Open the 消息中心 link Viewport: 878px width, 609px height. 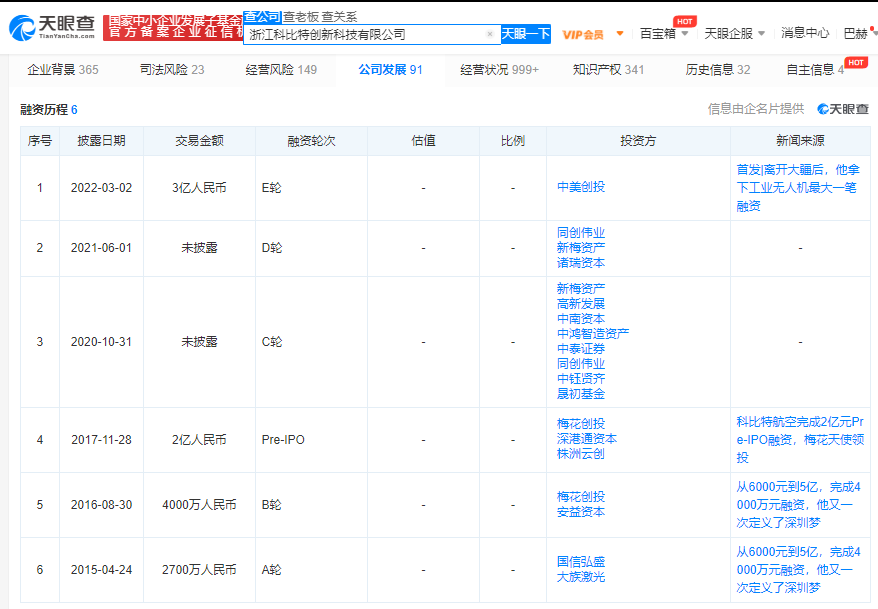point(805,33)
